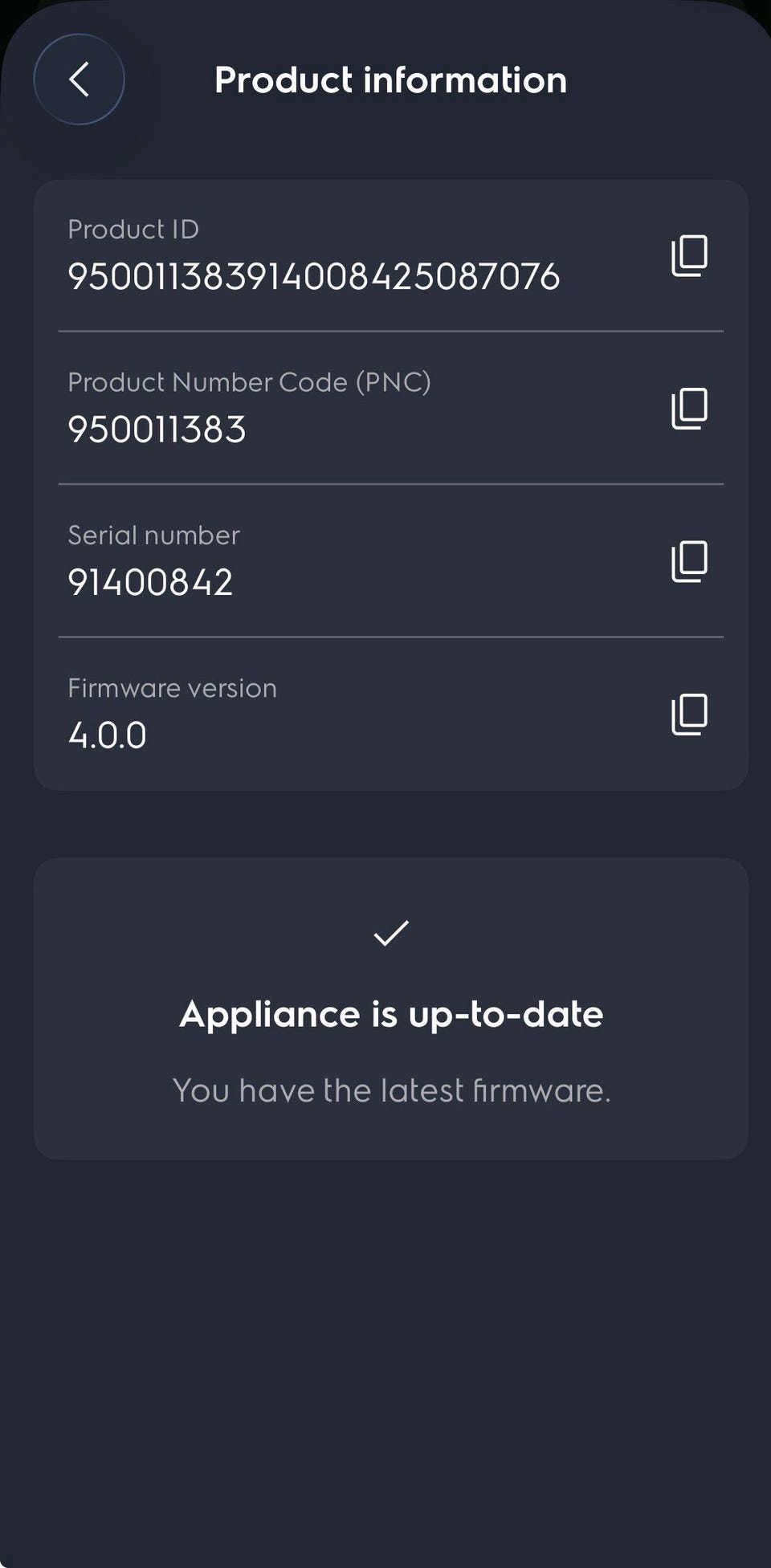
Task: Click the Serial number label
Action: pos(153,536)
